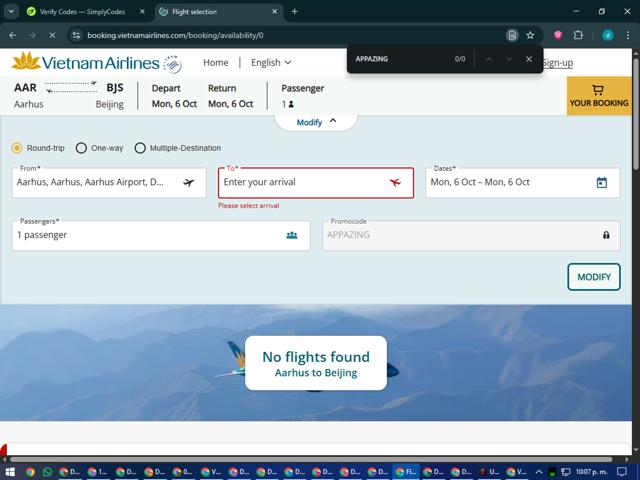Open YOUR BOOKING cart
Image resolution: width=640 pixels, height=480 pixels.
(599, 96)
